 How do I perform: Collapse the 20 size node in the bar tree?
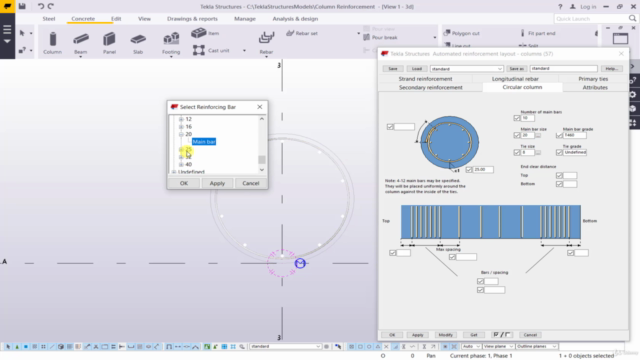tap(181, 134)
